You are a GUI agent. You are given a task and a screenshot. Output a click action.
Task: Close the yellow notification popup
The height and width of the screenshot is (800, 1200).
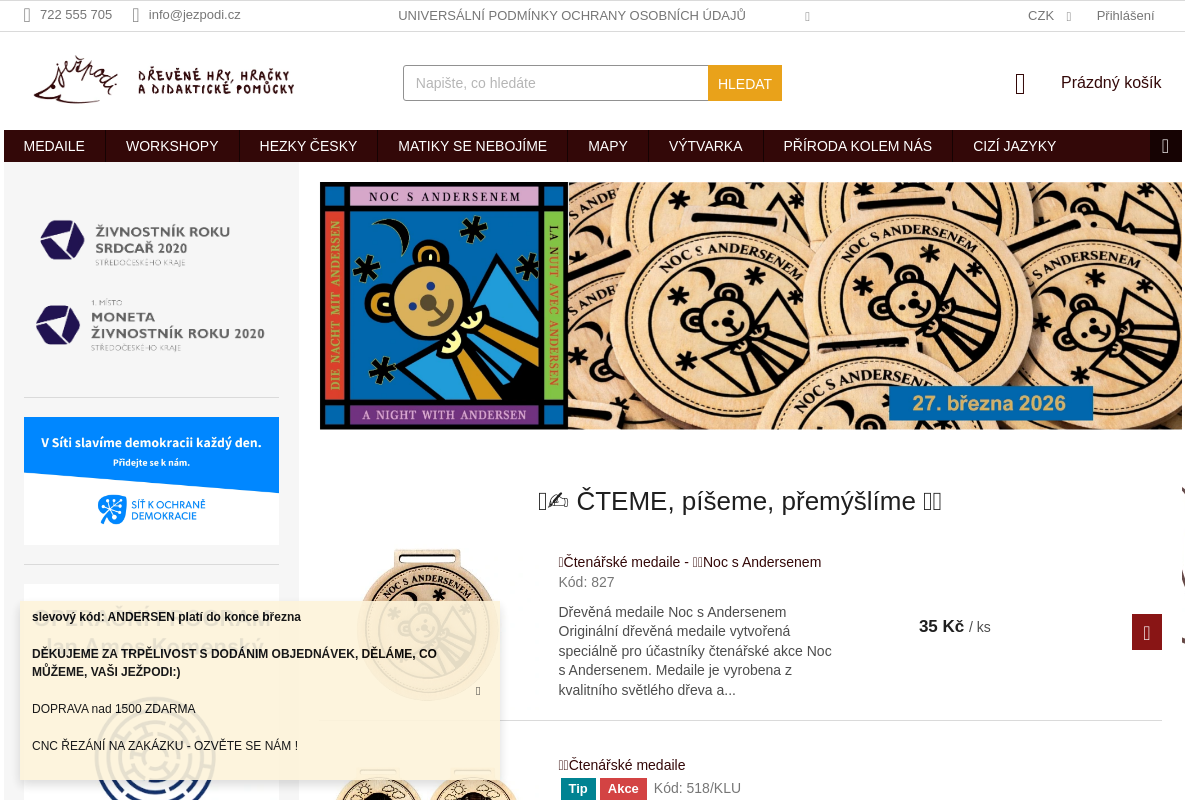coord(478,691)
